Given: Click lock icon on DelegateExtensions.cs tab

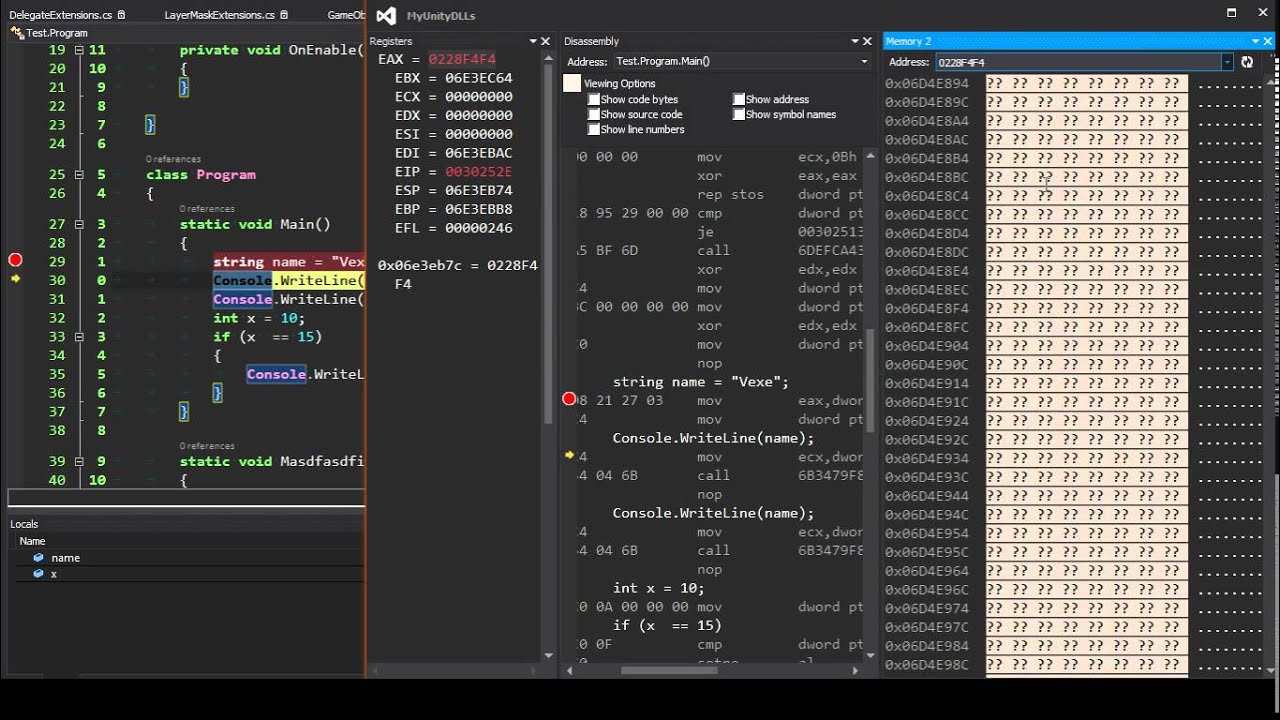Looking at the screenshot, I should 121,15.
